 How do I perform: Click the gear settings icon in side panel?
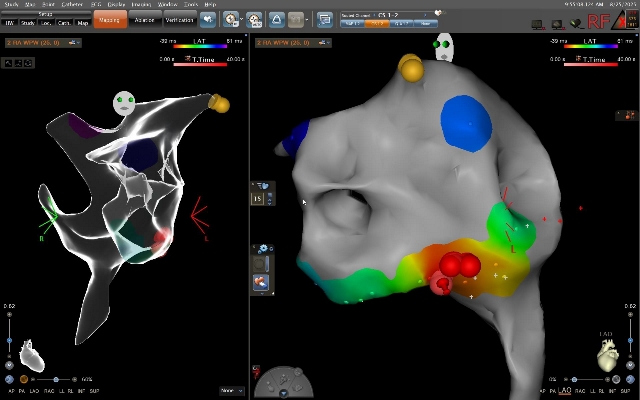click(x=263, y=248)
